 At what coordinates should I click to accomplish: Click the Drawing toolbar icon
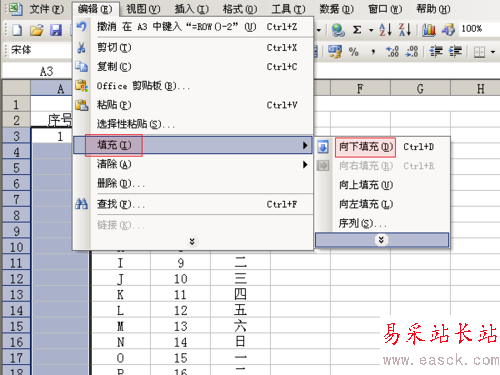coord(448,30)
